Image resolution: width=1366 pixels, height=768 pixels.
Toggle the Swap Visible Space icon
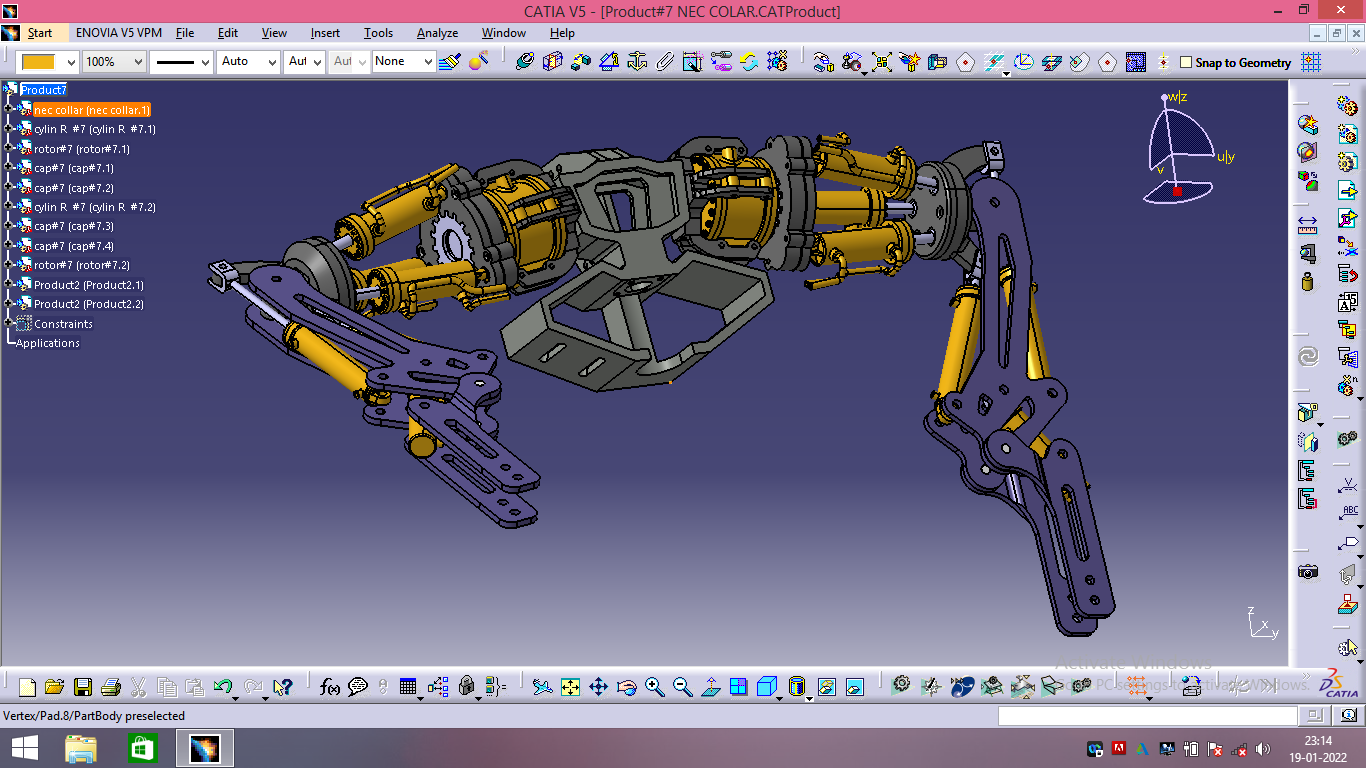tap(854, 687)
